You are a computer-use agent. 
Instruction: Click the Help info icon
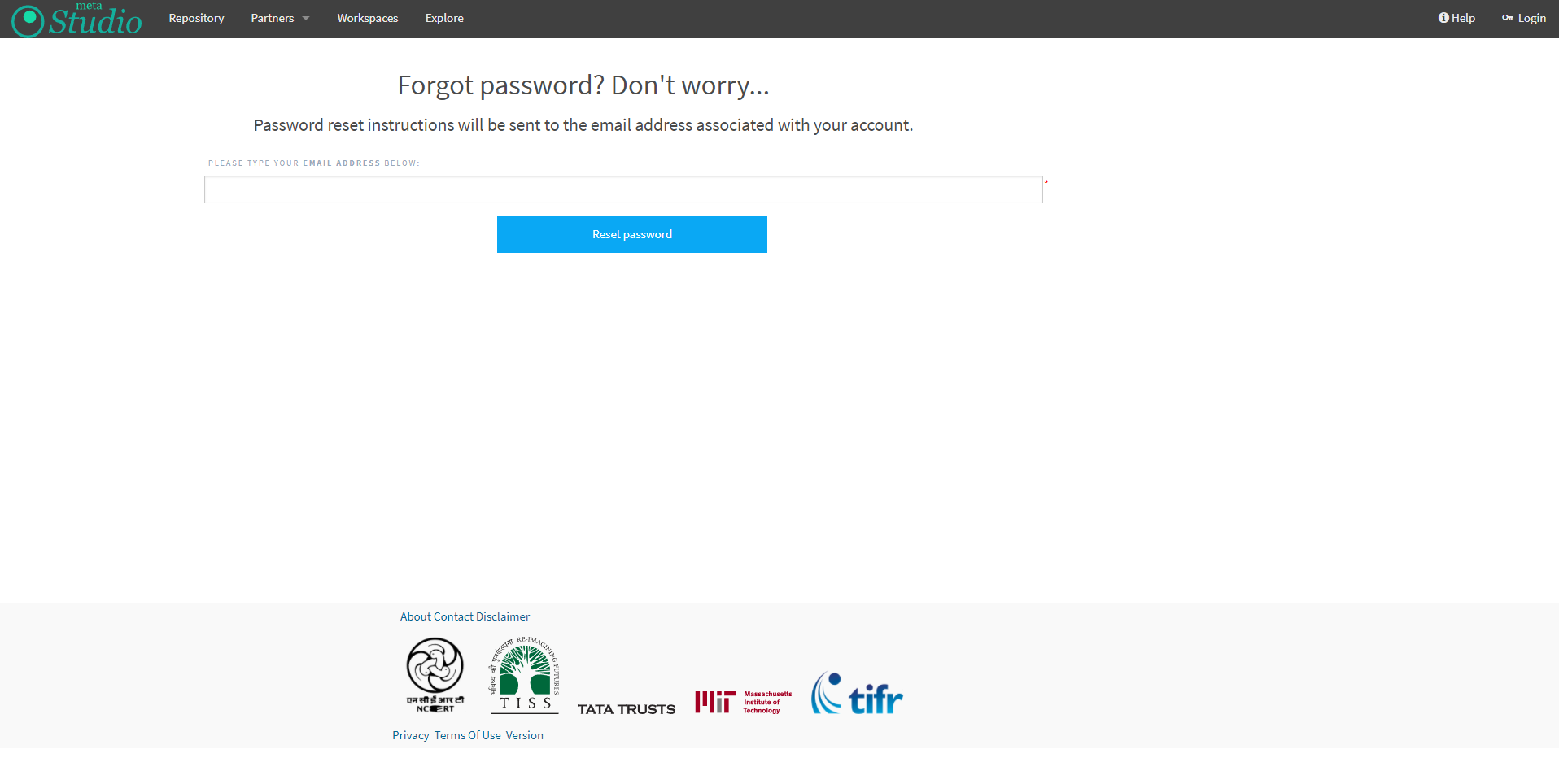click(1443, 18)
